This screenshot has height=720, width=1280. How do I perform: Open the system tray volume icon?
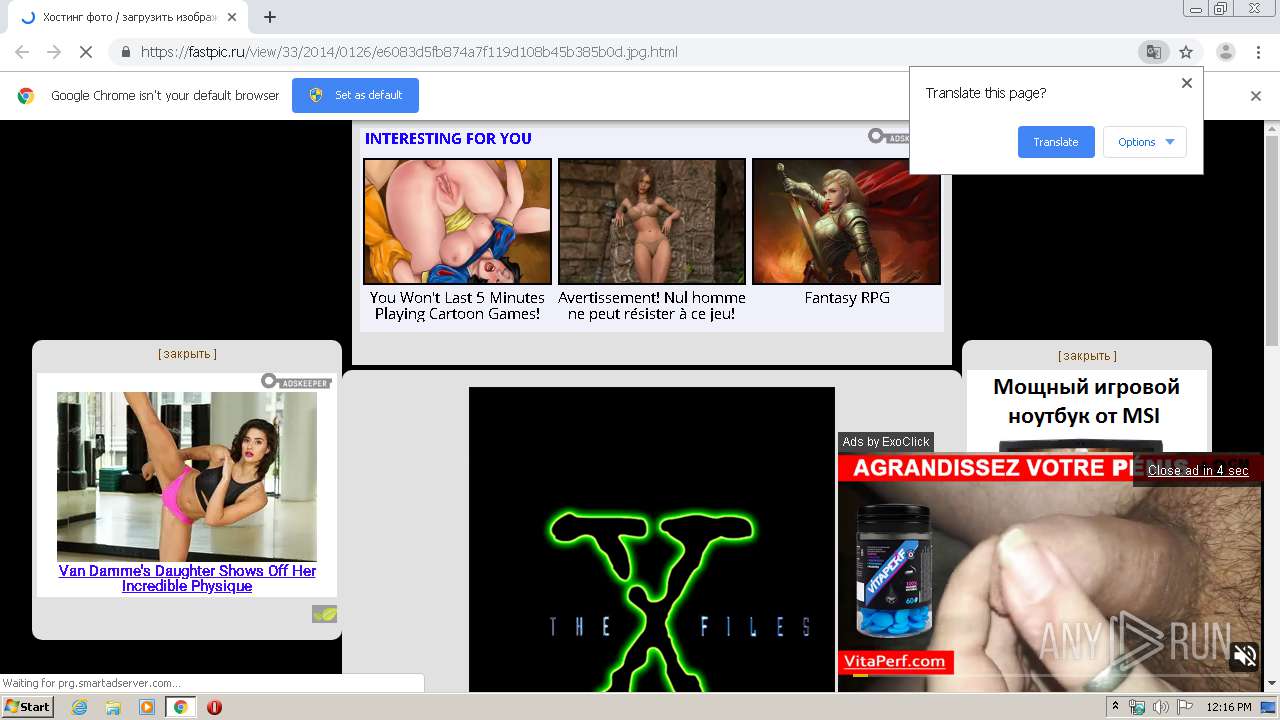pyautogui.click(x=1161, y=707)
